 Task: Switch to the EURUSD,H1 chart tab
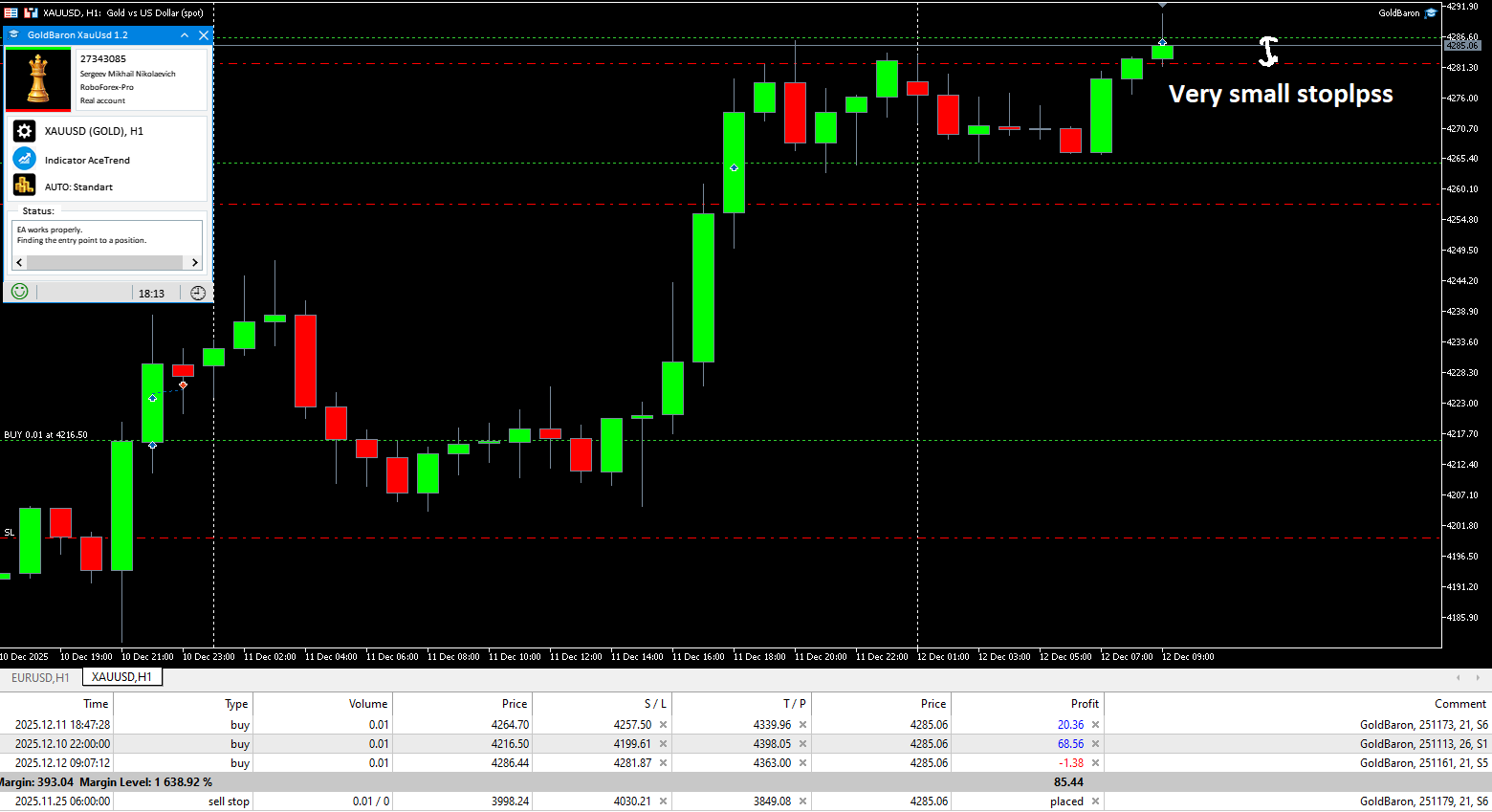click(x=40, y=677)
